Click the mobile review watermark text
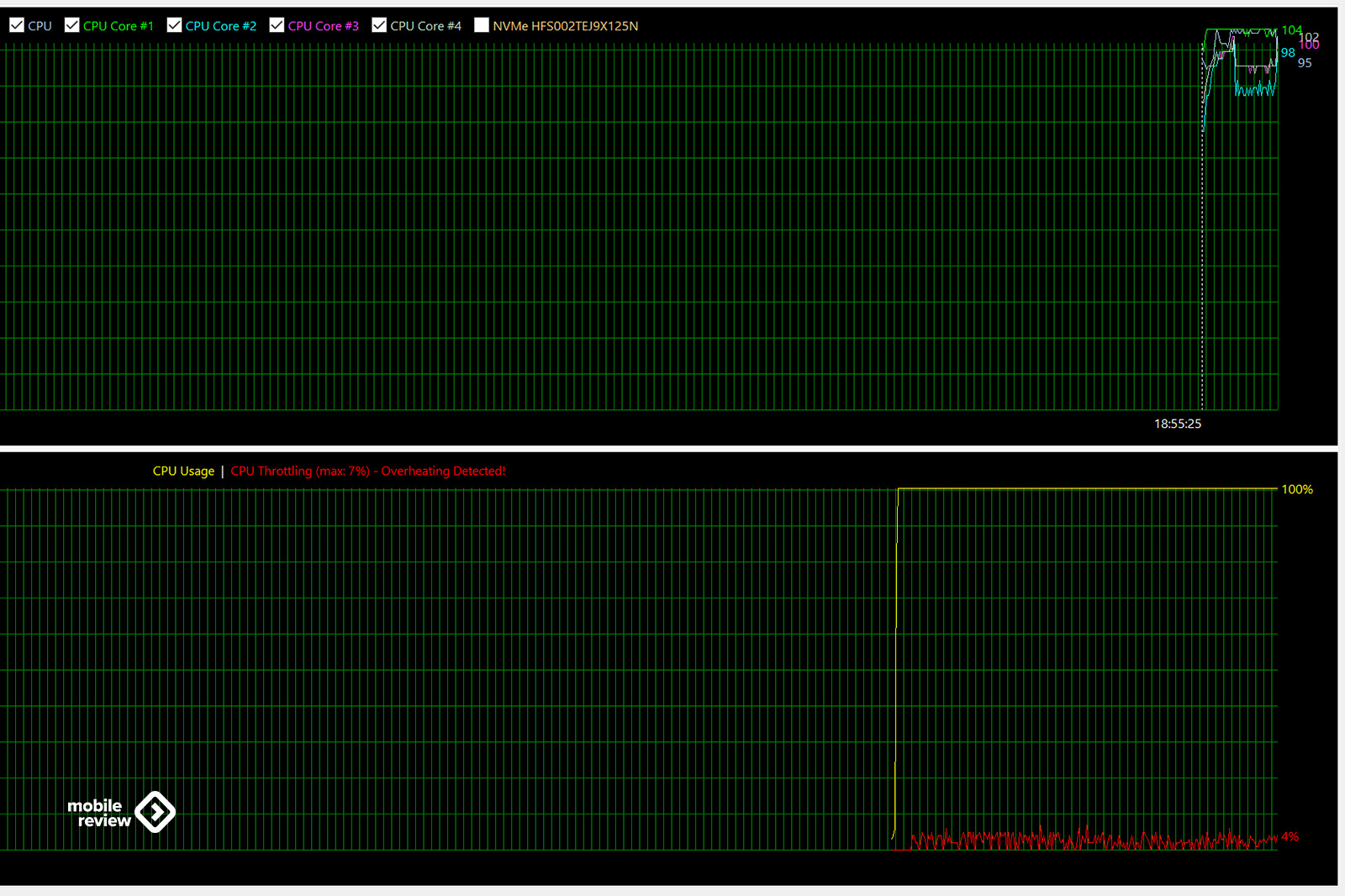The width and height of the screenshot is (1345, 896). tap(98, 813)
